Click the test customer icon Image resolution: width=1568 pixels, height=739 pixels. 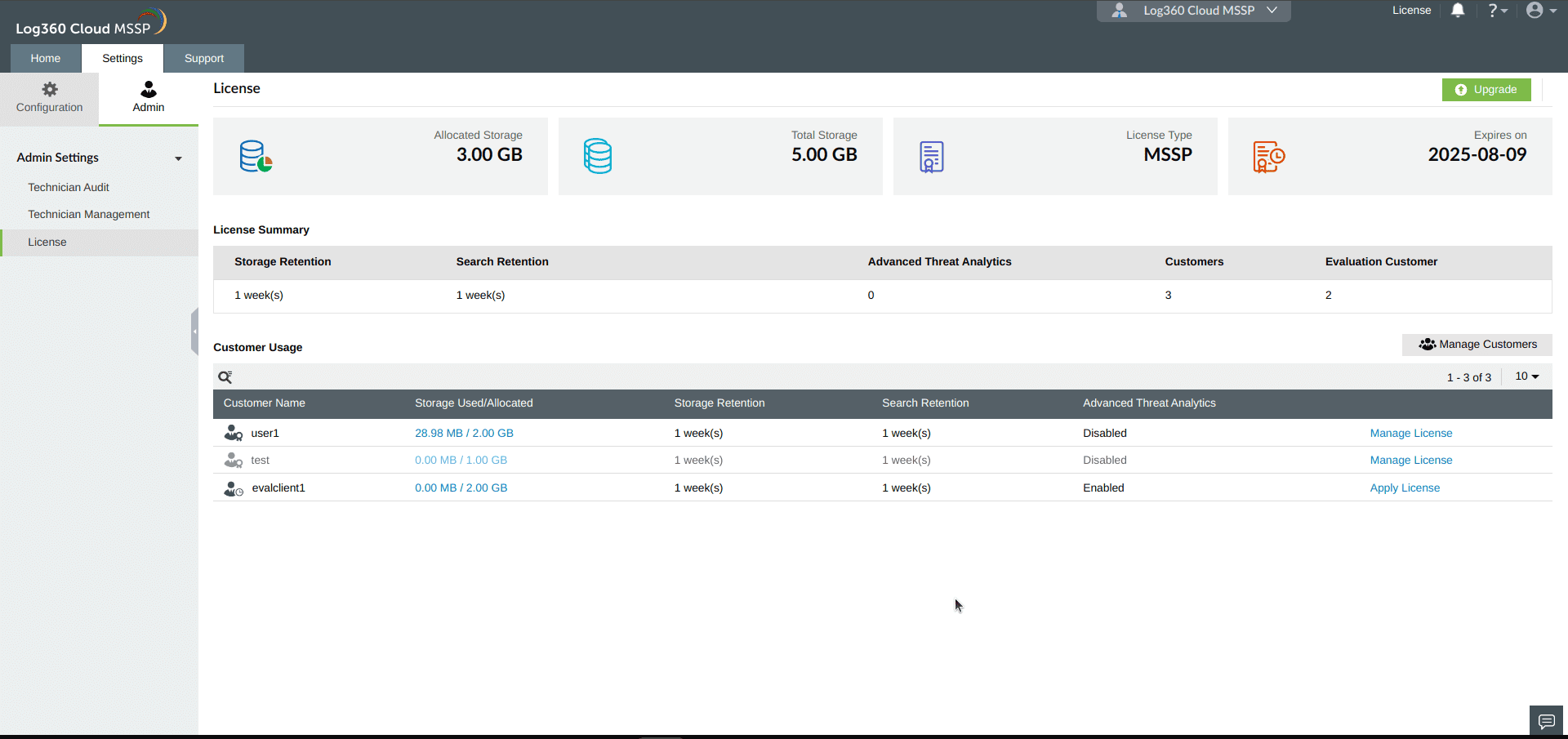tap(234, 461)
